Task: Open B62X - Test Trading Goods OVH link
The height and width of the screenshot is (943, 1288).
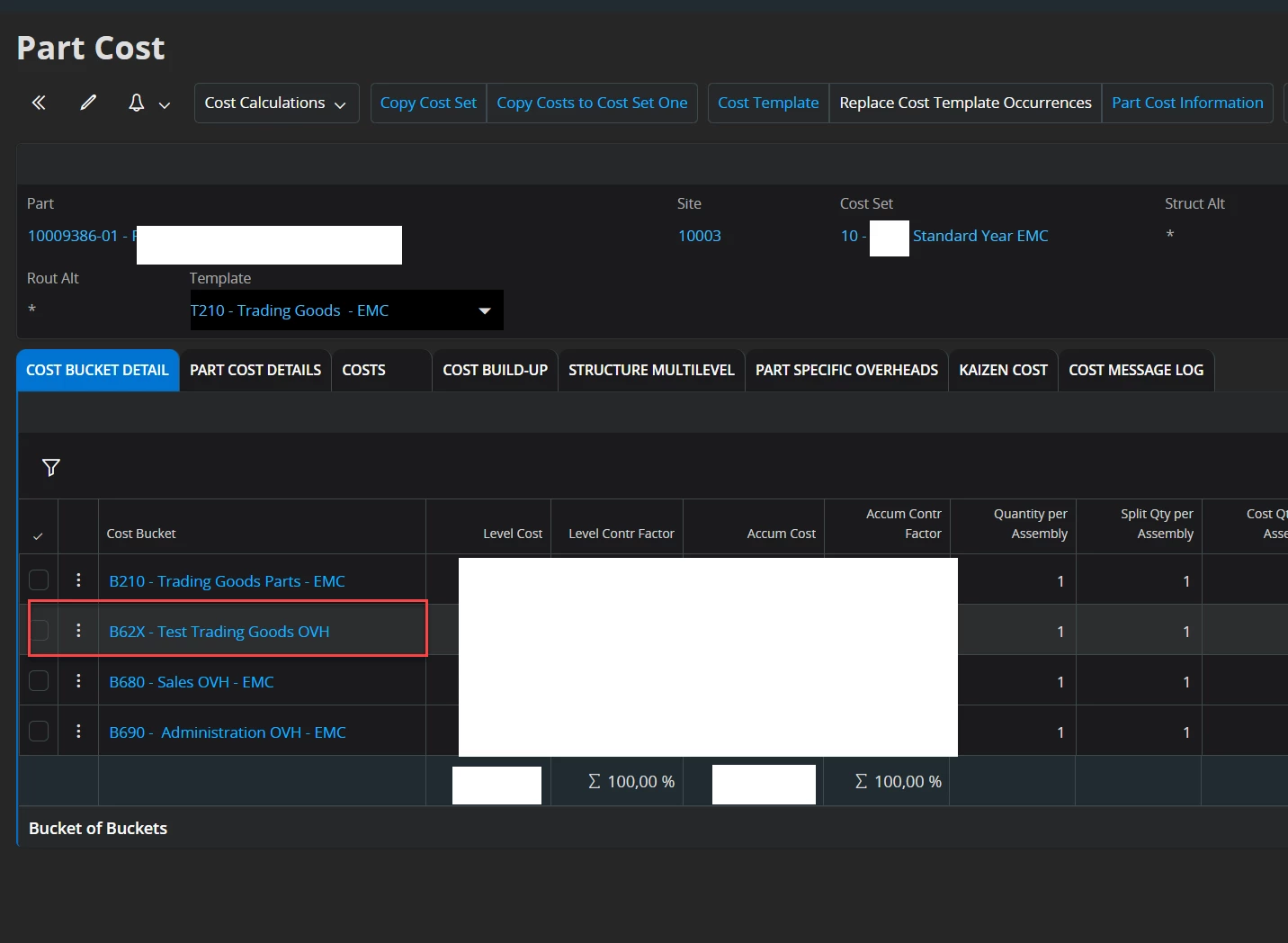Action: pos(219,632)
